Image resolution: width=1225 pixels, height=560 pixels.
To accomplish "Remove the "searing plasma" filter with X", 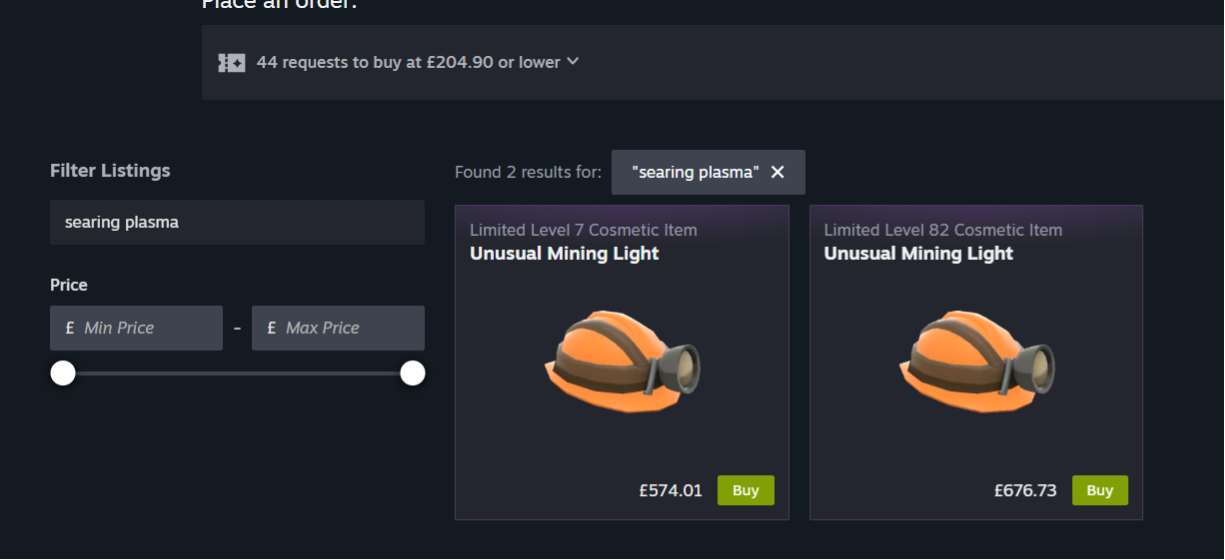I will click(778, 172).
